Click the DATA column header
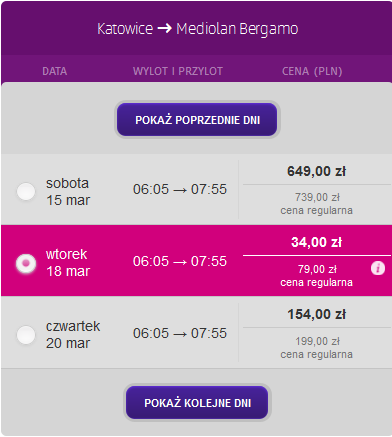The width and height of the screenshot is (392, 437). (x=55, y=71)
